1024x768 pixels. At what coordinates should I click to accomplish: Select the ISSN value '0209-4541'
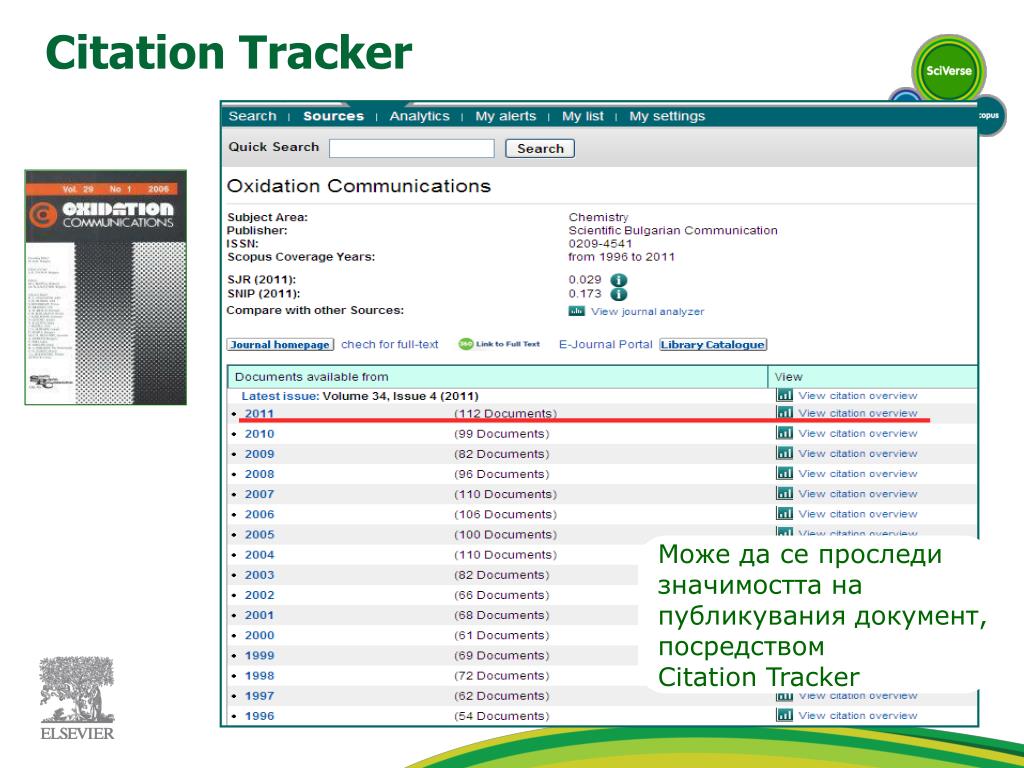pos(600,244)
